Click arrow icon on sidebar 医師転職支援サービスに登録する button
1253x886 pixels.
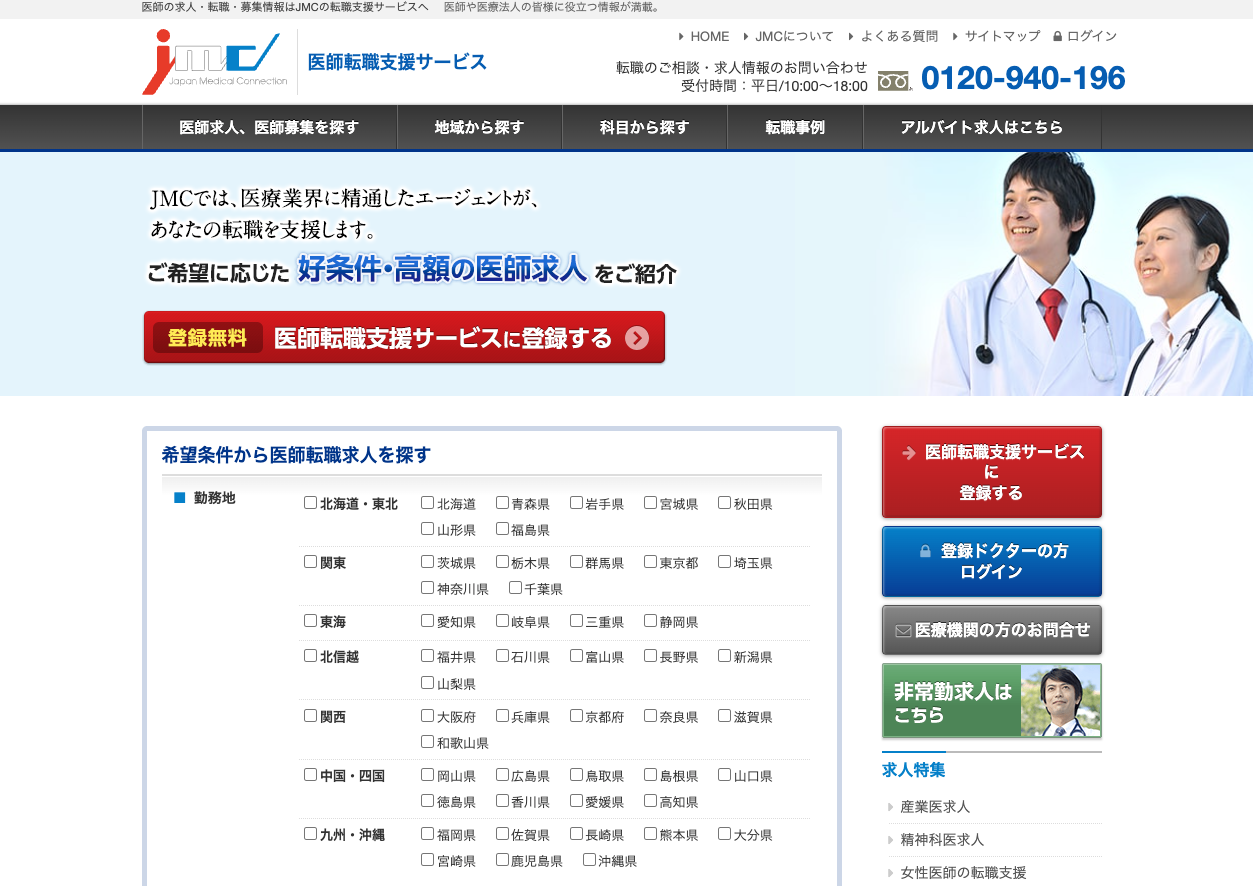click(908, 453)
